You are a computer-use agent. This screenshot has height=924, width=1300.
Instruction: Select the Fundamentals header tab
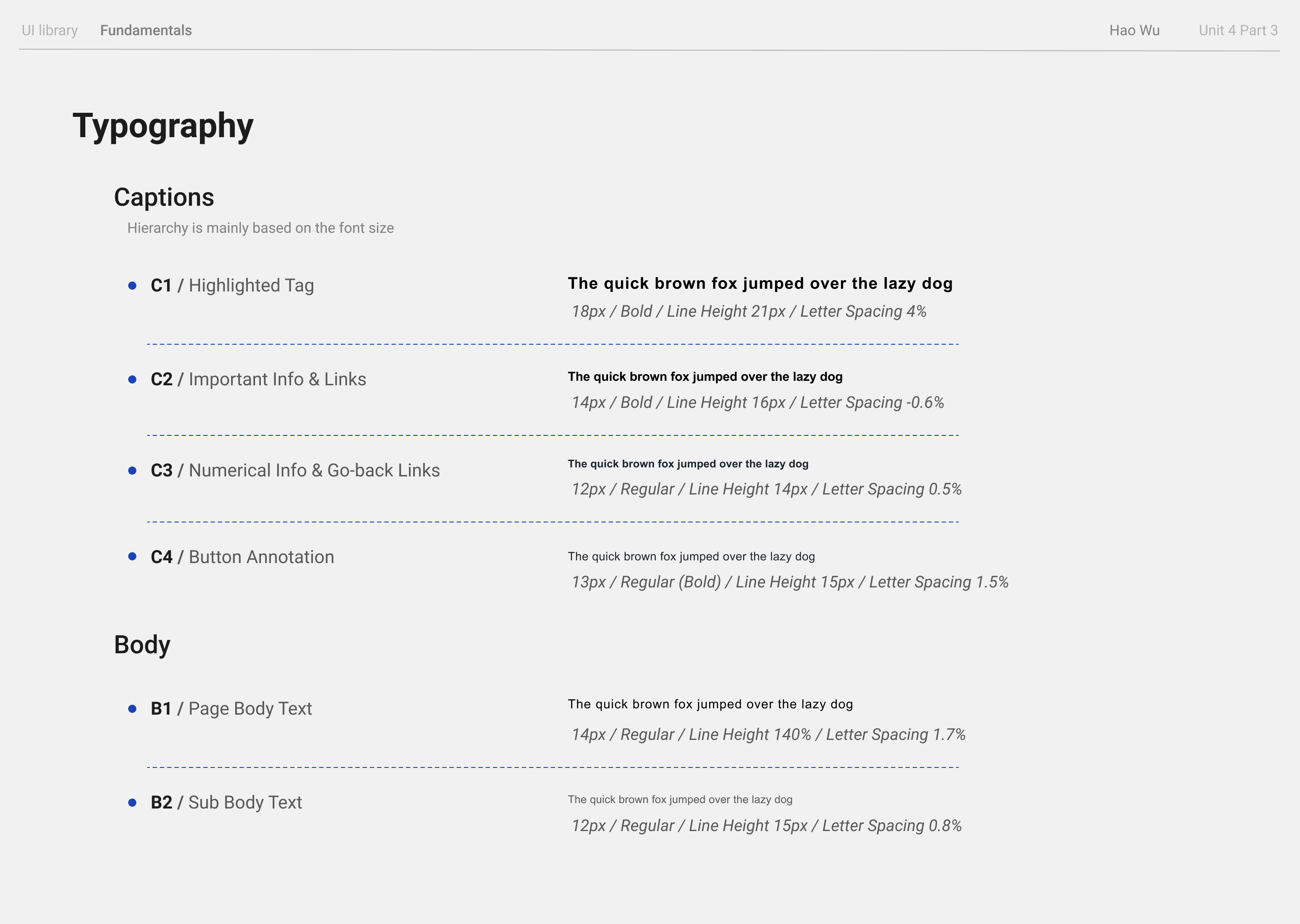(146, 30)
